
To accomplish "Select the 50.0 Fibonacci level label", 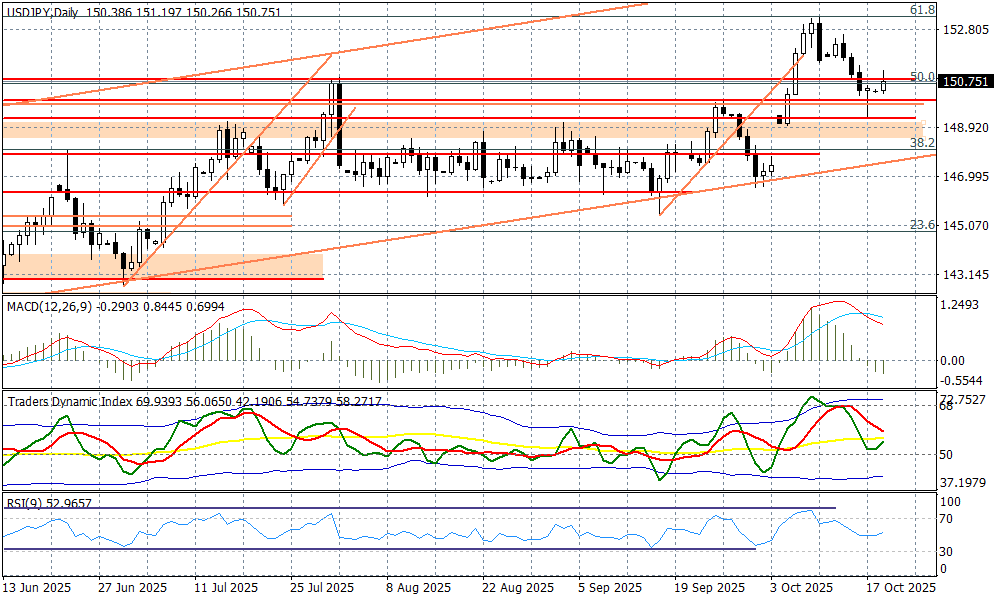I will 922,77.
